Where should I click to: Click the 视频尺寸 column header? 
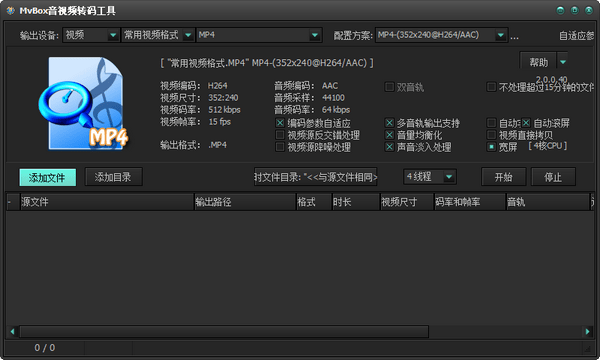[407, 202]
